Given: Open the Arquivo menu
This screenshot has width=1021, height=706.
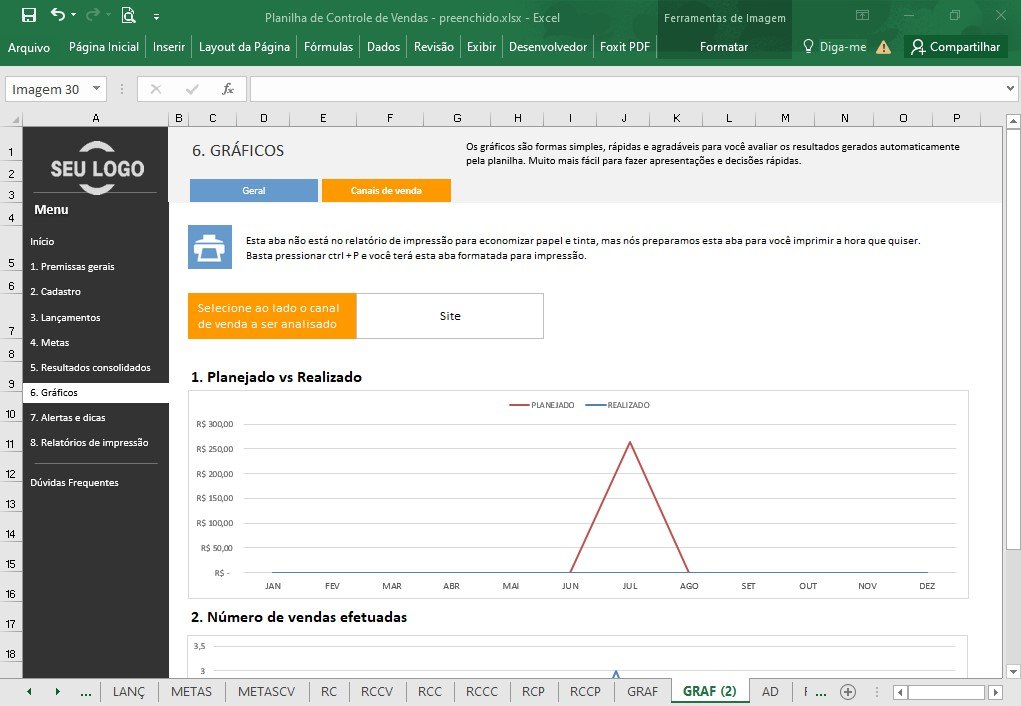Looking at the screenshot, I should tap(29, 47).
